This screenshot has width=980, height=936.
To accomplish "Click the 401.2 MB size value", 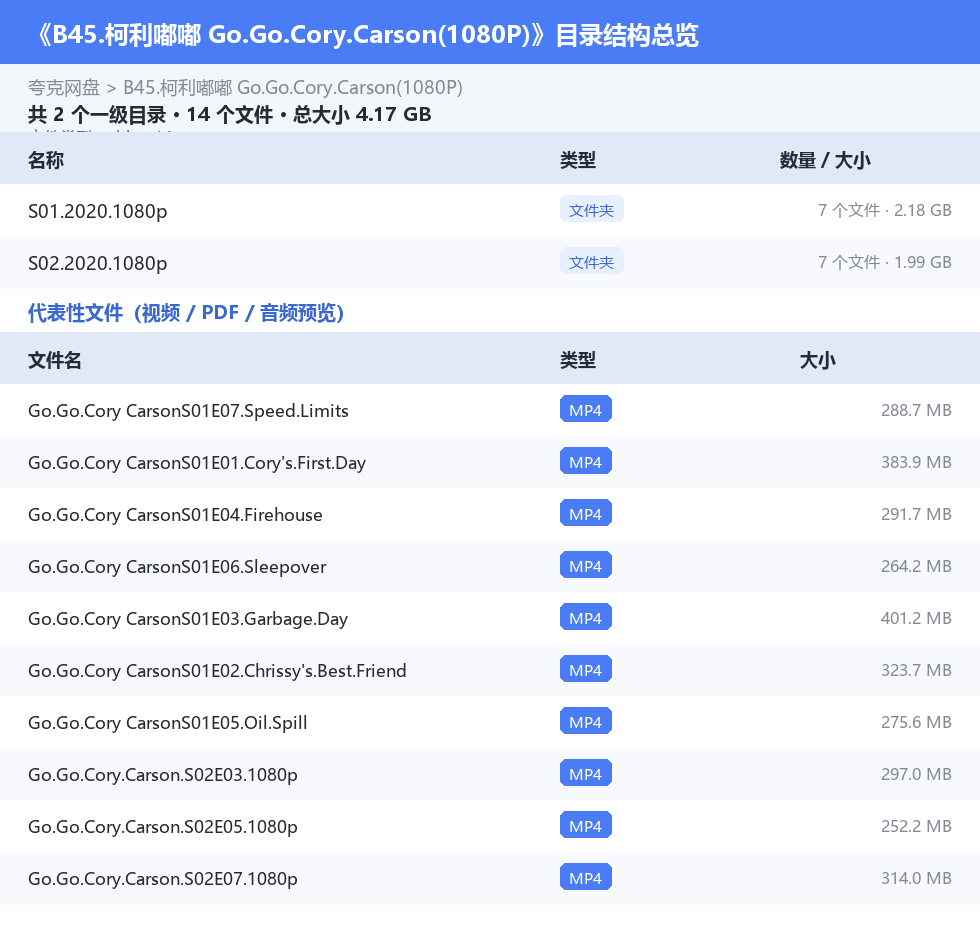I will pos(916,617).
